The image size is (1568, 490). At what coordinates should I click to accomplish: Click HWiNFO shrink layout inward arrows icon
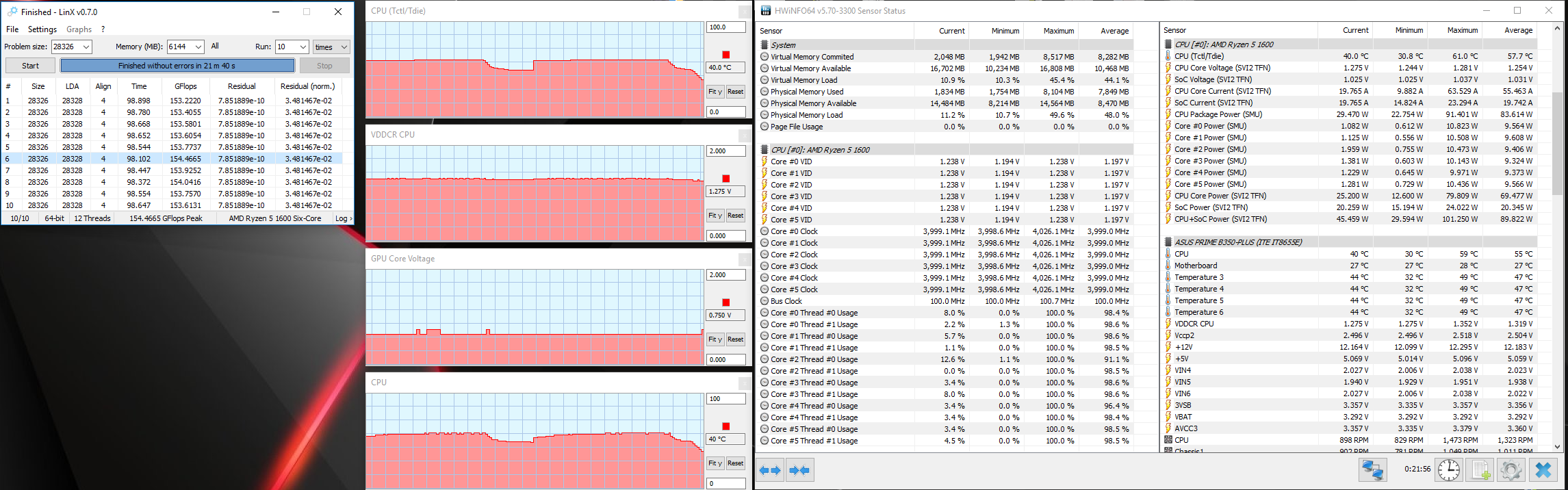tap(799, 470)
